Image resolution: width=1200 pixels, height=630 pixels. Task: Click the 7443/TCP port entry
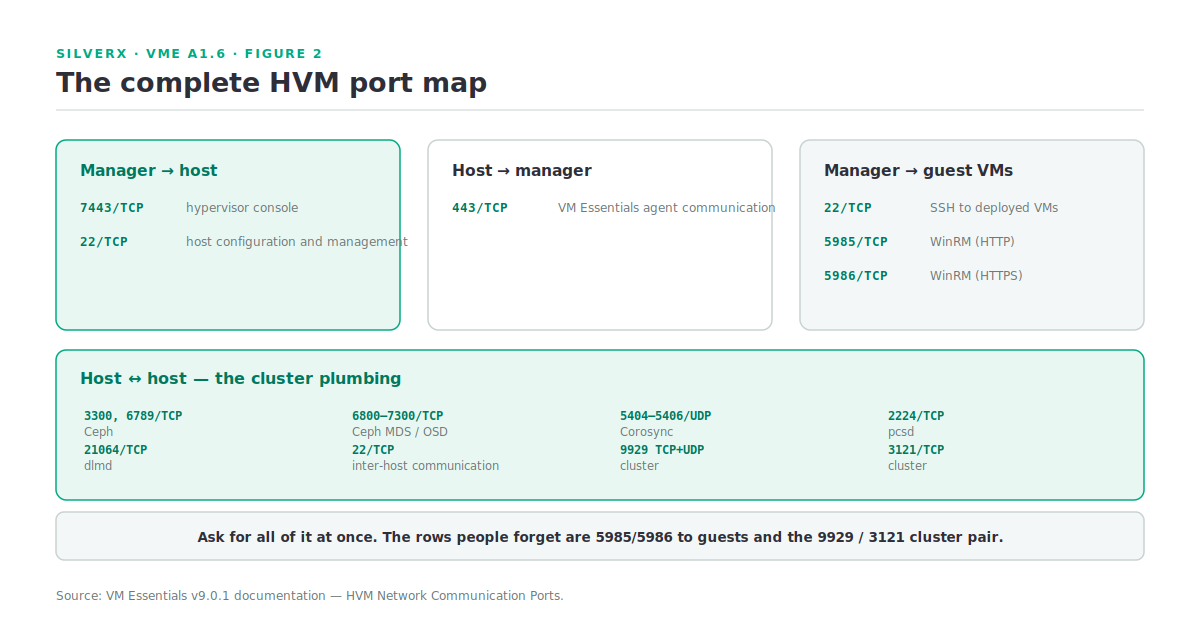point(112,208)
